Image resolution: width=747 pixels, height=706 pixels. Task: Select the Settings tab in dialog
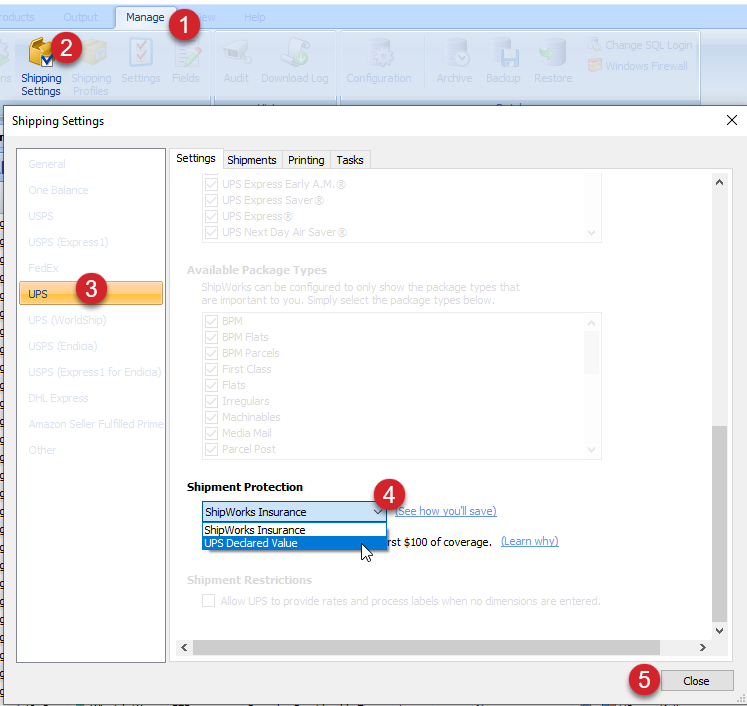coord(196,158)
